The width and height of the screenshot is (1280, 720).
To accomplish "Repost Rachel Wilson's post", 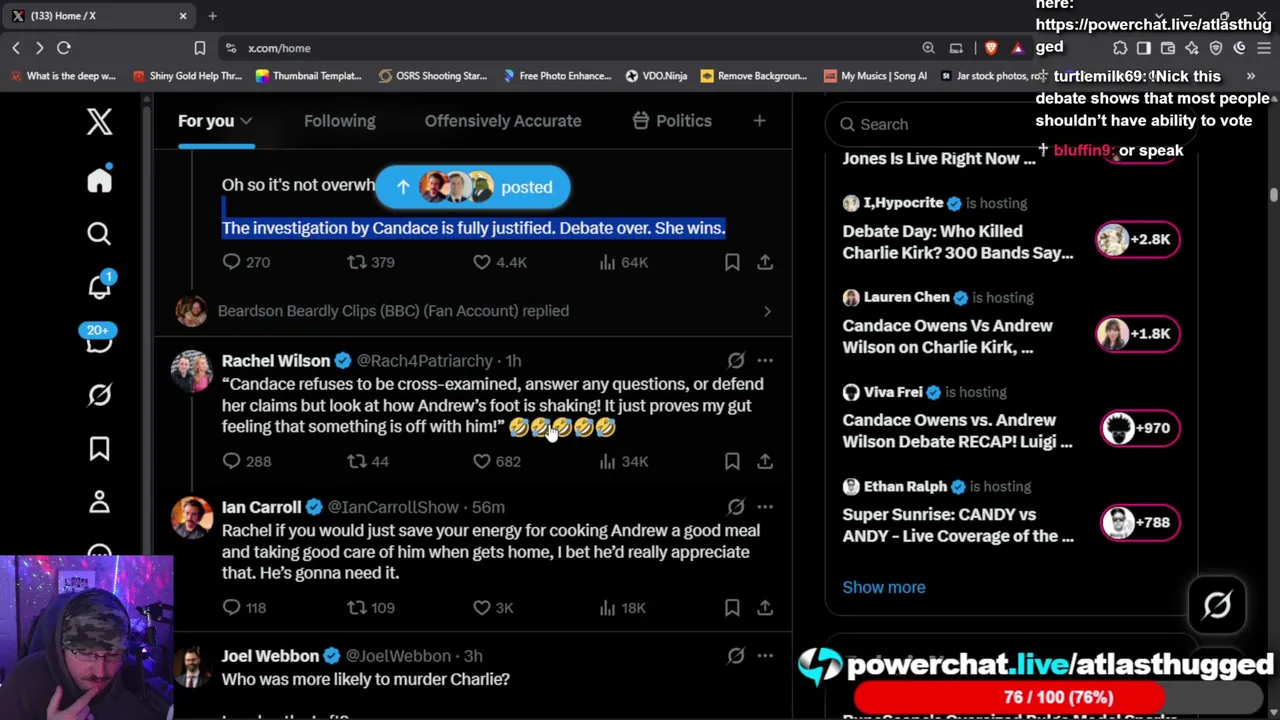I will coord(356,461).
